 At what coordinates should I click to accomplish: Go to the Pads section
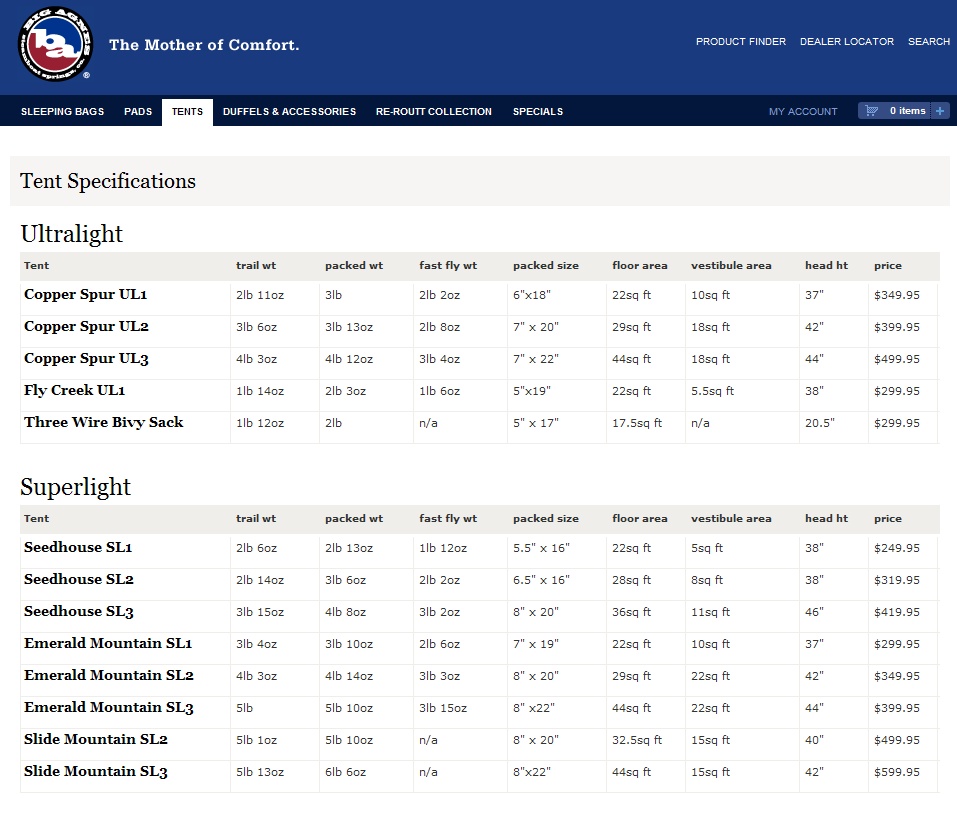[138, 112]
